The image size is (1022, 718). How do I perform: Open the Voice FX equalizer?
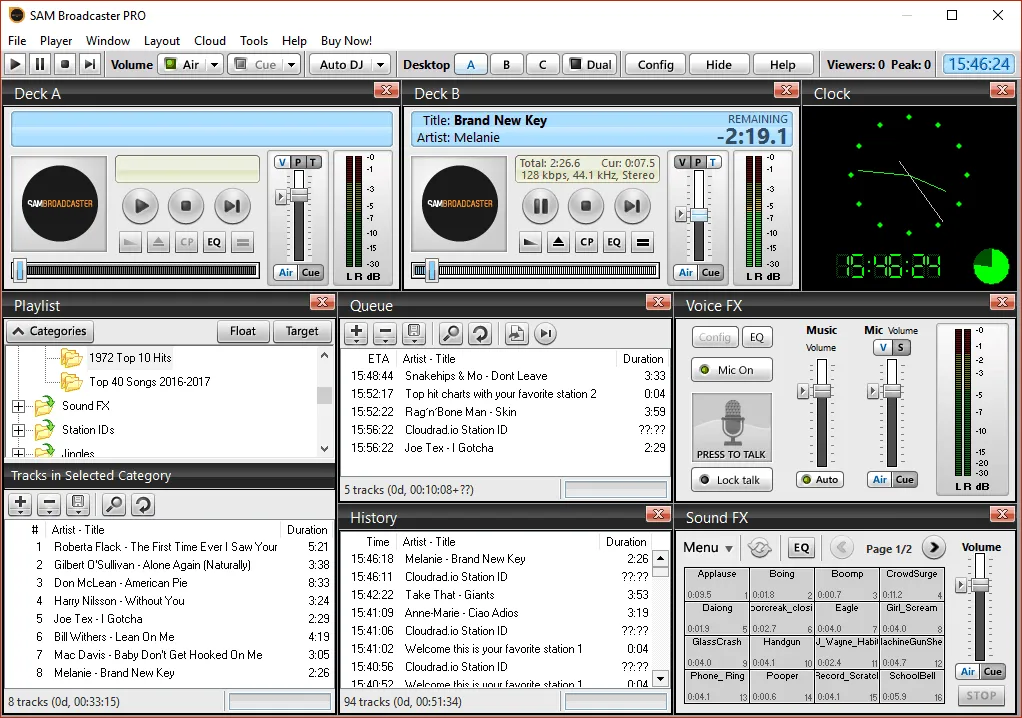pos(758,336)
